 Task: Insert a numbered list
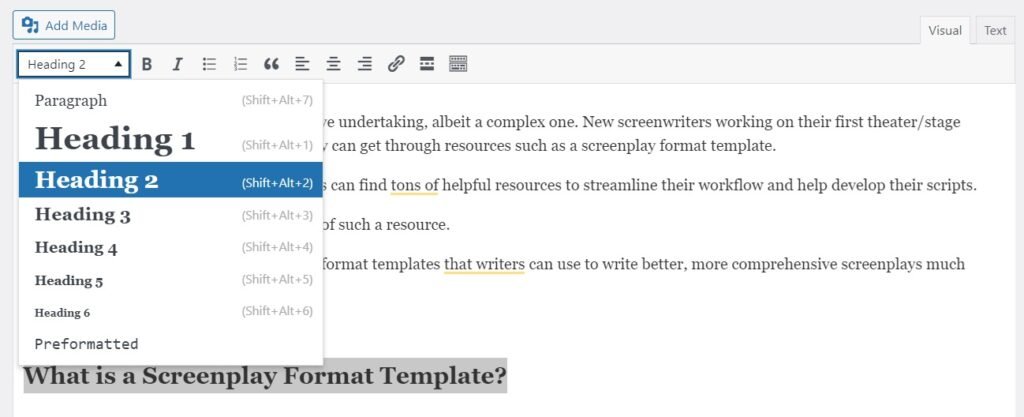pyautogui.click(x=240, y=64)
